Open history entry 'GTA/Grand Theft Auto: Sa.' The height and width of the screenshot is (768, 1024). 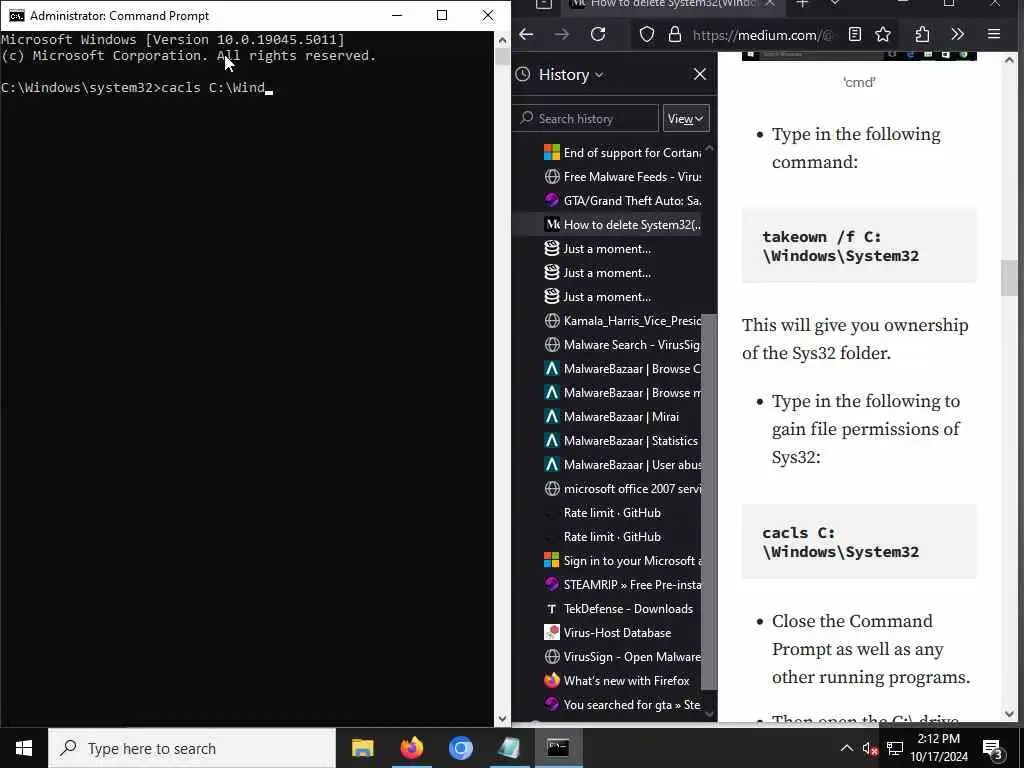point(622,201)
